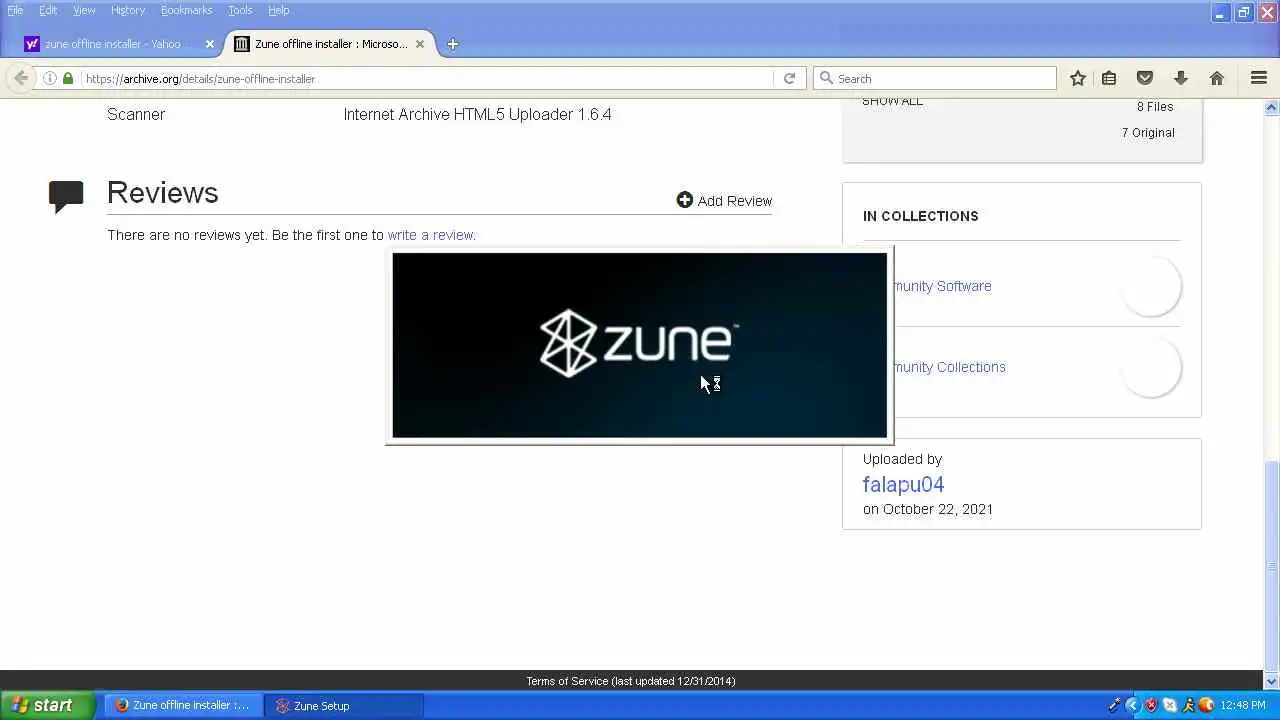This screenshot has height=720, width=1280.
Task: Close the Zune offline installer archive tab
Action: click(420, 44)
